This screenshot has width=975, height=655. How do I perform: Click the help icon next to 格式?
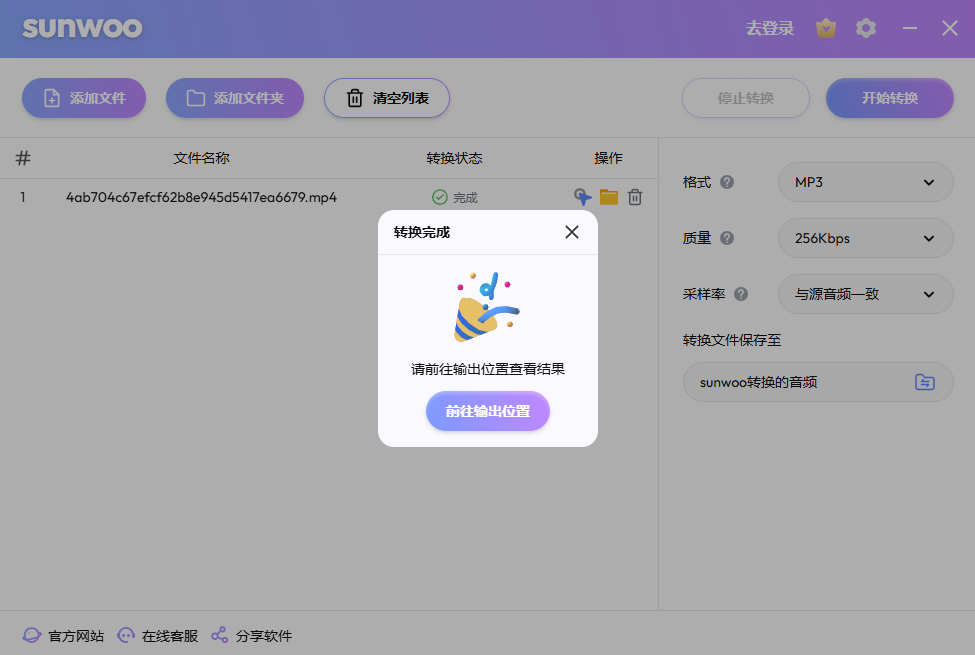[x=727, y=182]
